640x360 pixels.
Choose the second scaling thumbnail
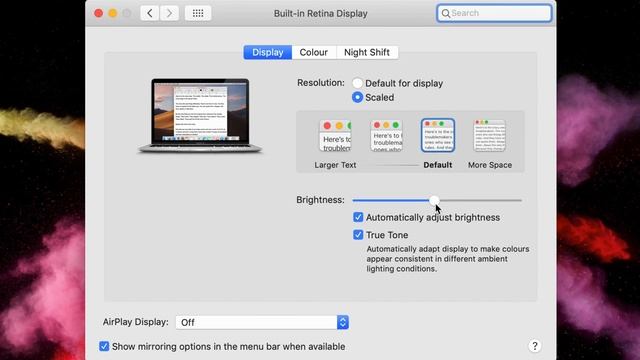coord(387,136)
